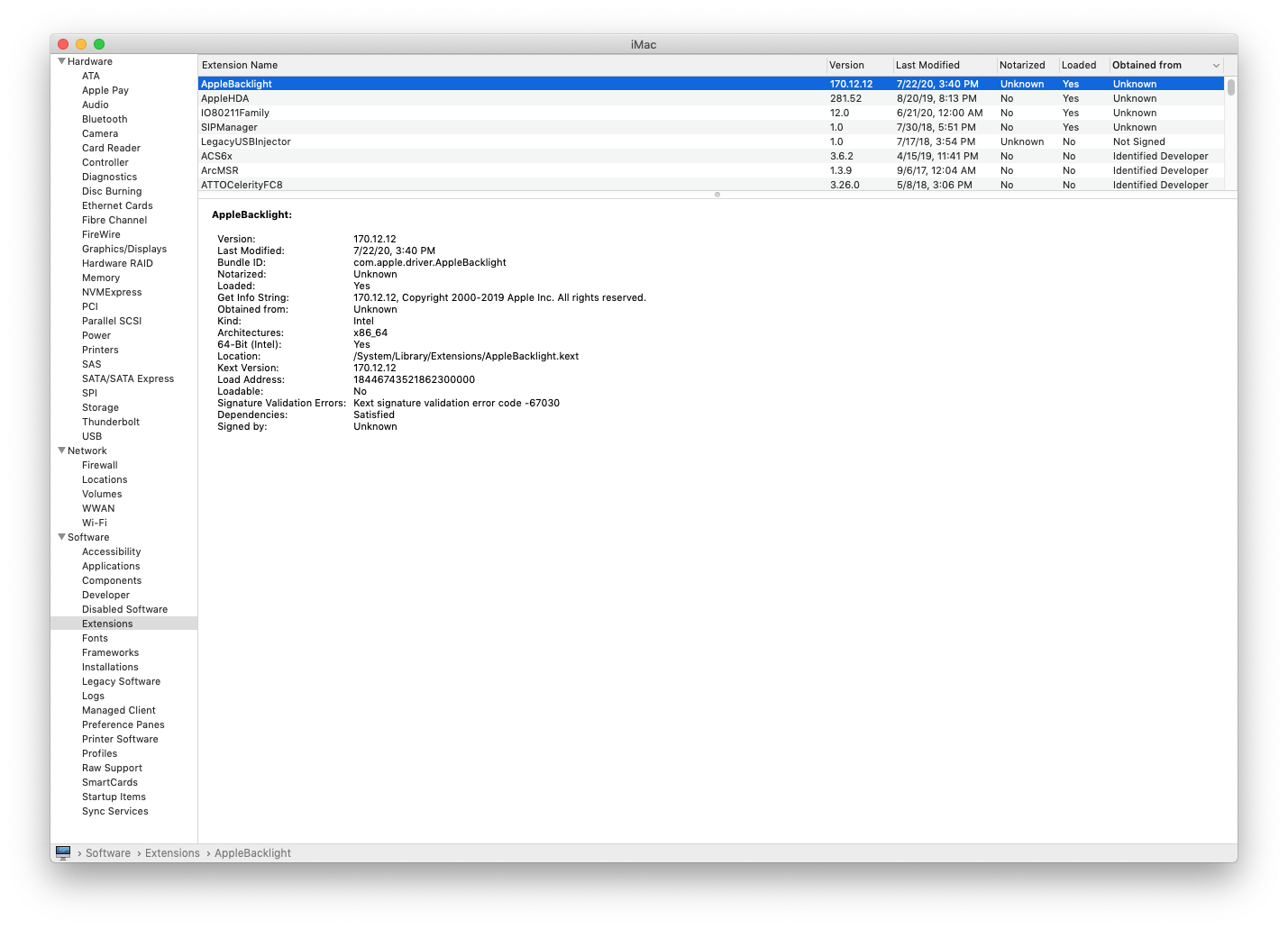Click the split pane divider handle
Screen dimensions: 1288x929
point(717,195)
